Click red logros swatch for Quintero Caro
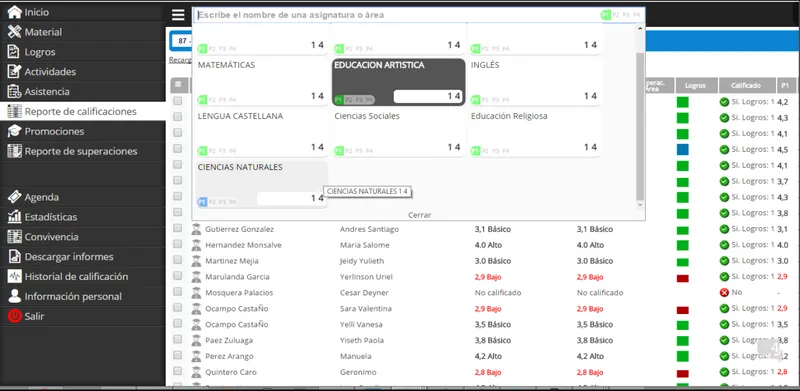Screen dimensions: 800x391 click(682, 374)
